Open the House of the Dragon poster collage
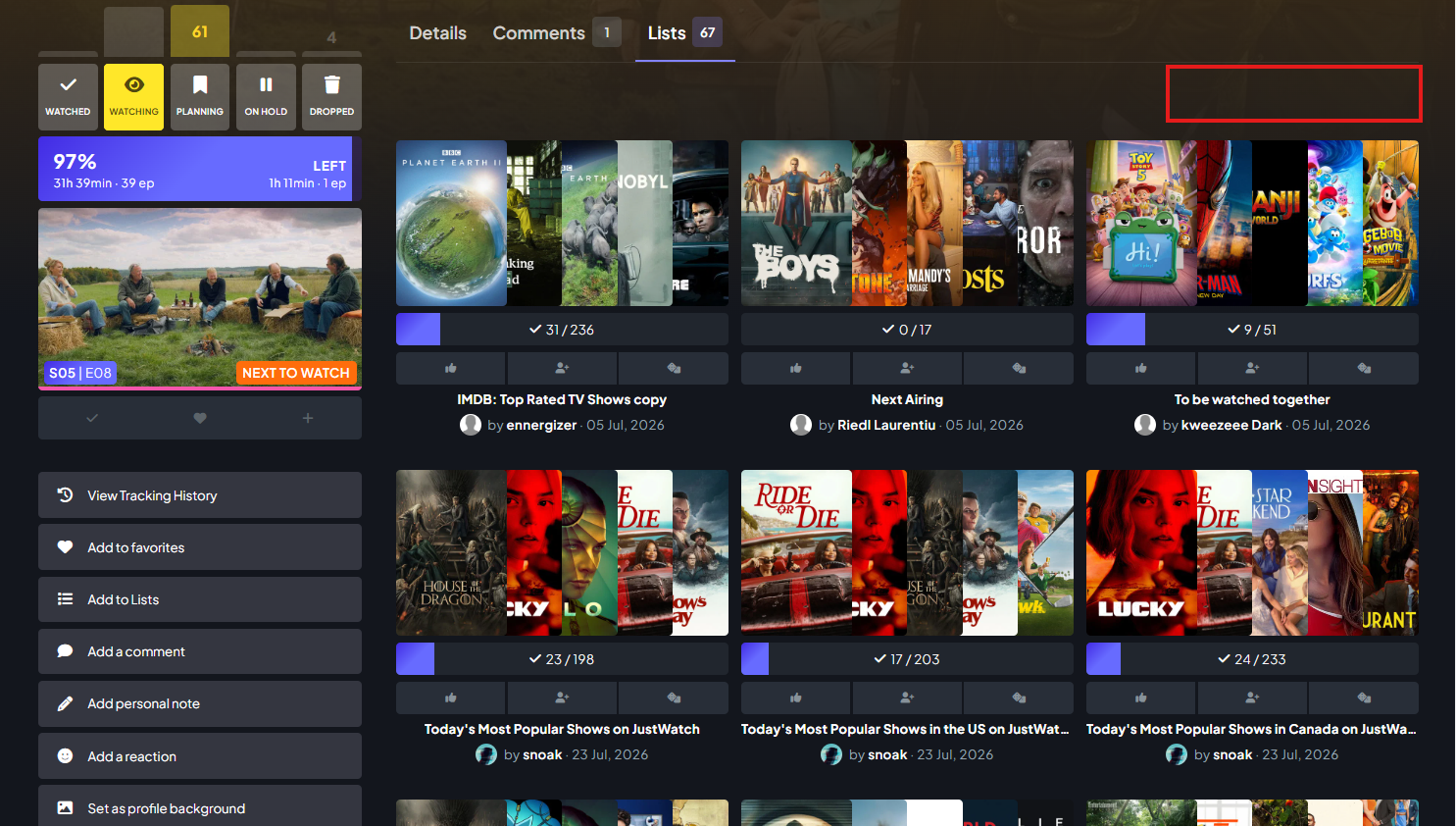Image resolution: width=1456 pixels, height=827 pixels. click(x=562, y=552)
